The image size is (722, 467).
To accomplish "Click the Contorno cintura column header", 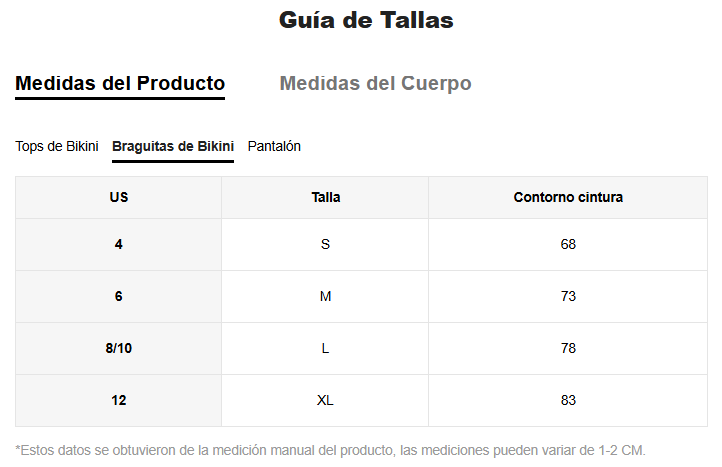I will tap(568, 197).
